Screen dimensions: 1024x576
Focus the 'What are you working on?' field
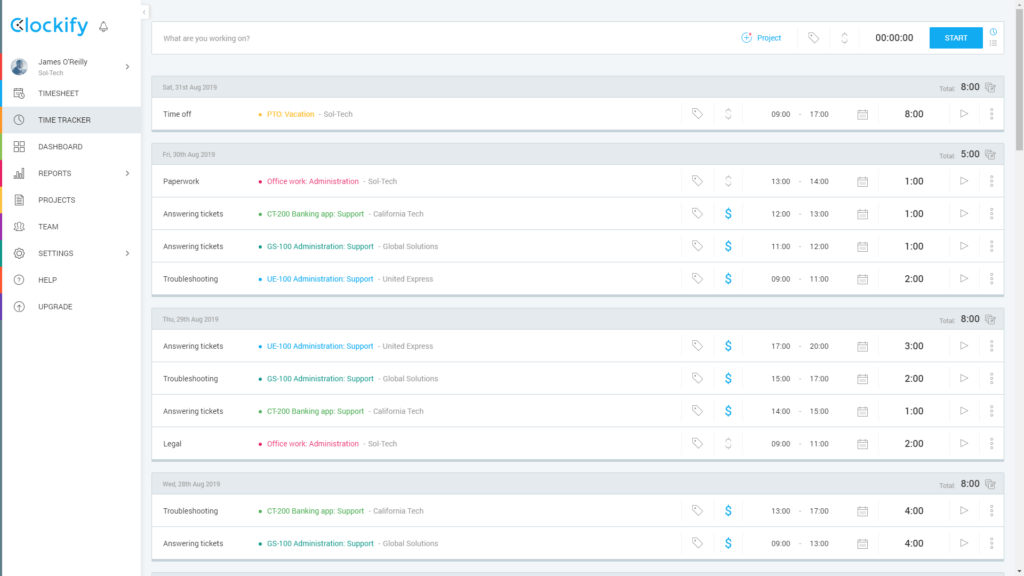444,39
